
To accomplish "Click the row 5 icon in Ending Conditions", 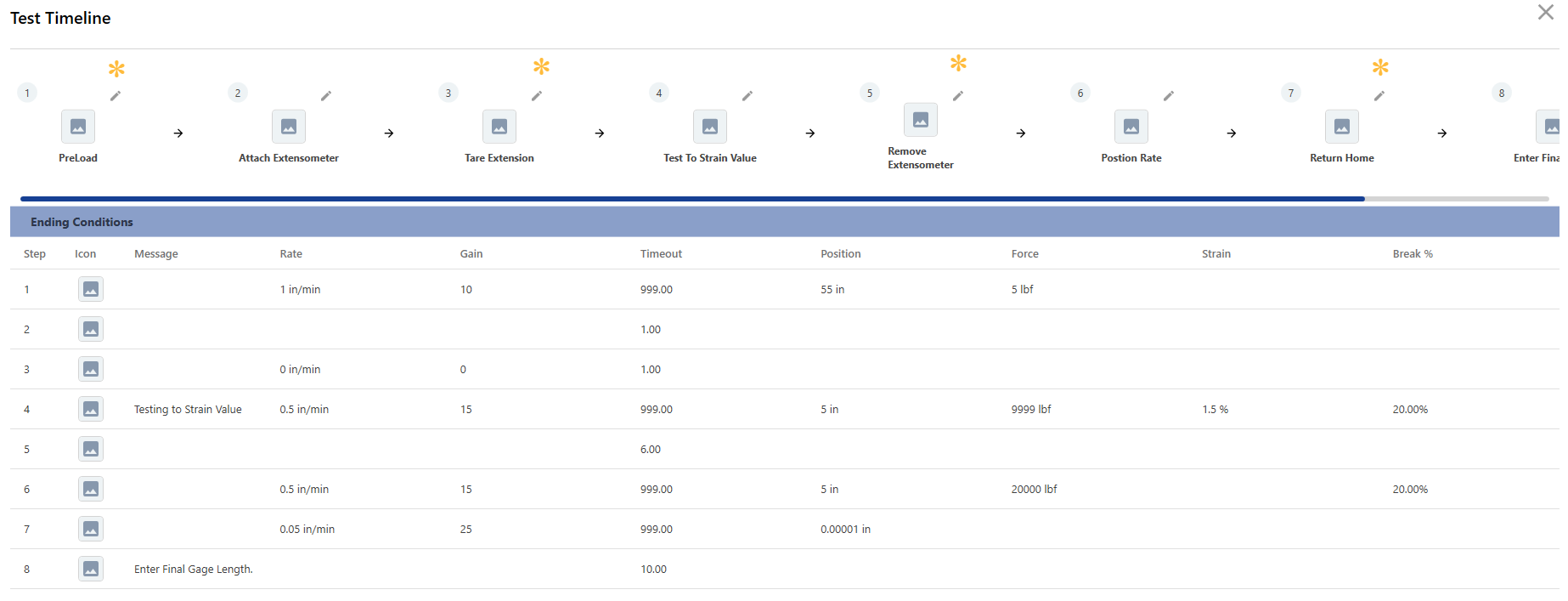I will click(x=91, y=449).
